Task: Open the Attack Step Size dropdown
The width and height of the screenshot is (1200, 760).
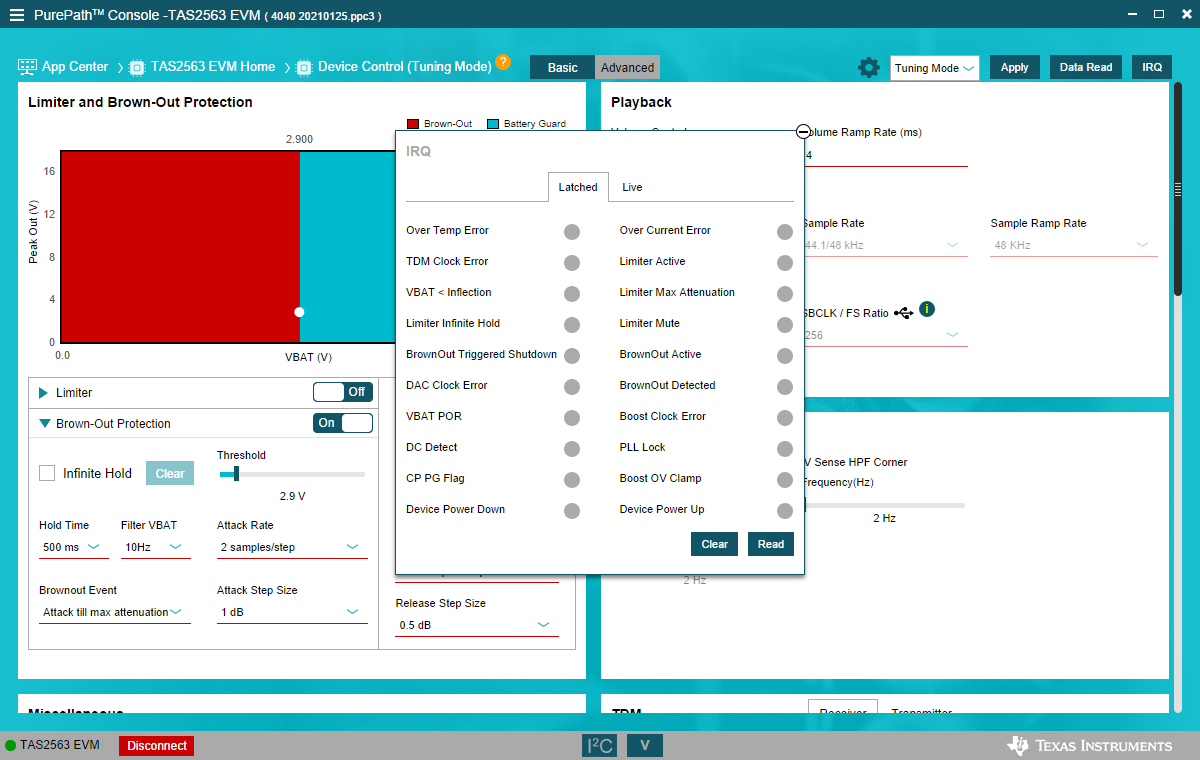Action: click(x=292, y=612)
